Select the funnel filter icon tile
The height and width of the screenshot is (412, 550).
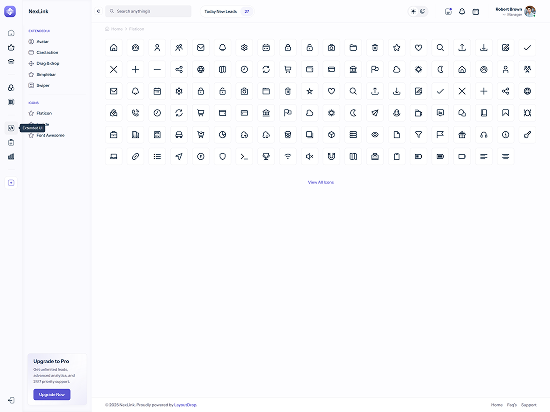tap(418, 135)
